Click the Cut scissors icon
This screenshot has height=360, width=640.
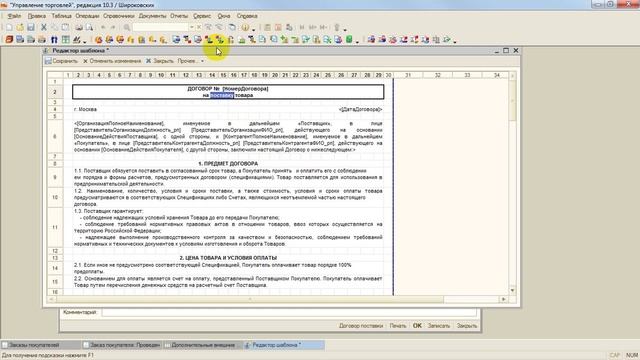point(43,27)
